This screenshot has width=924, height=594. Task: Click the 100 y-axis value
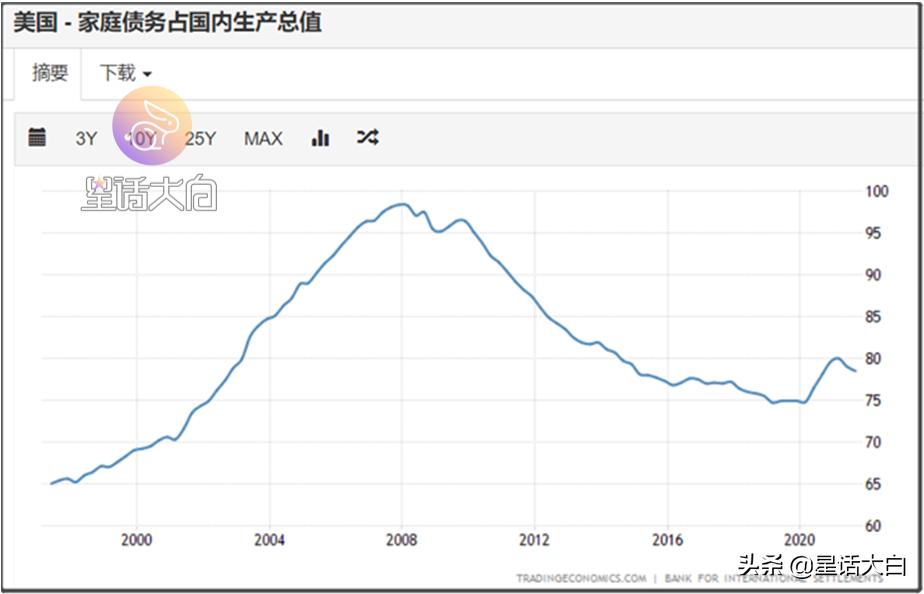point(876,192)
